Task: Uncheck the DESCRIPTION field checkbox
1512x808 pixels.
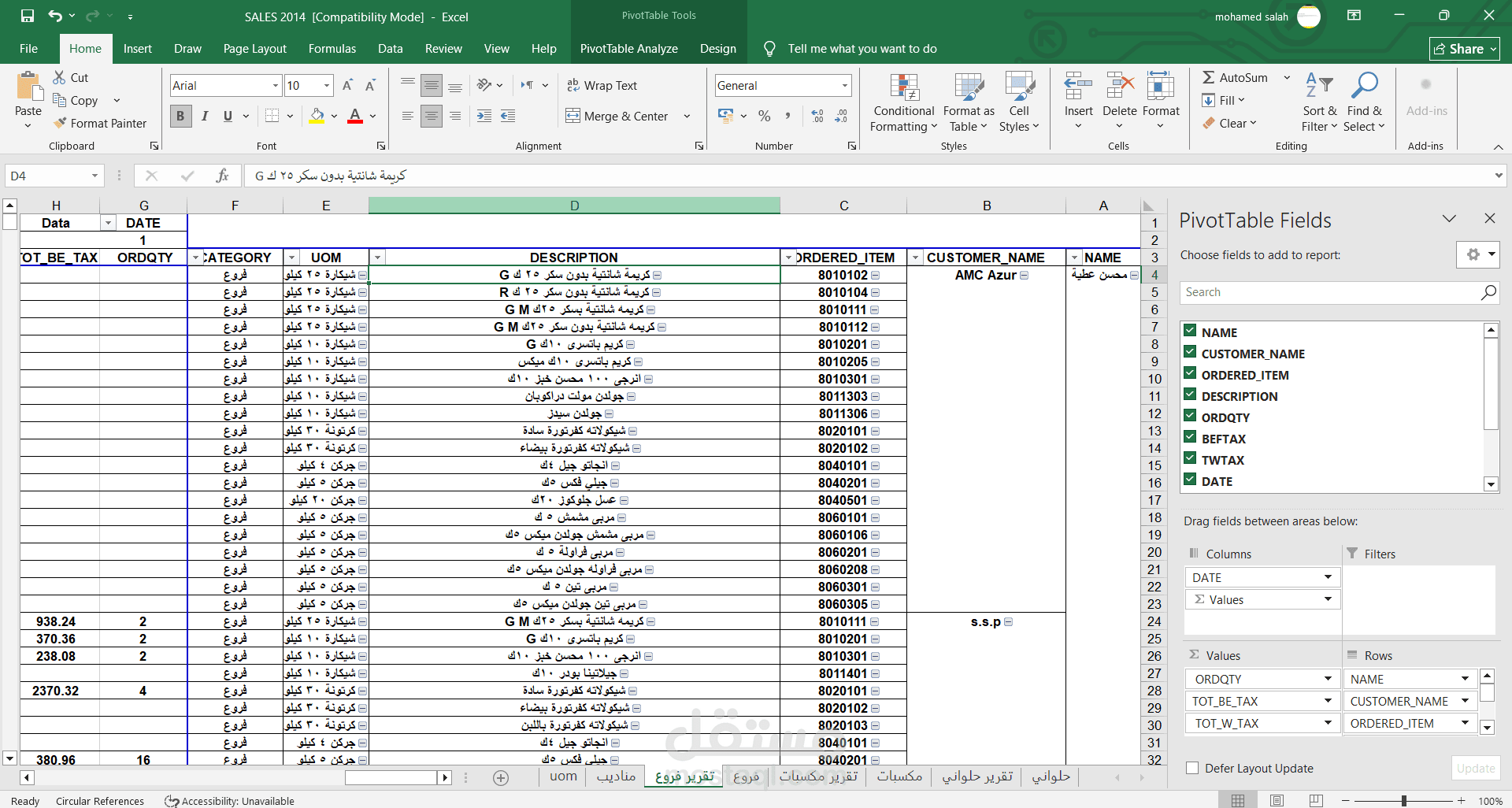Action: point(1190,395)
